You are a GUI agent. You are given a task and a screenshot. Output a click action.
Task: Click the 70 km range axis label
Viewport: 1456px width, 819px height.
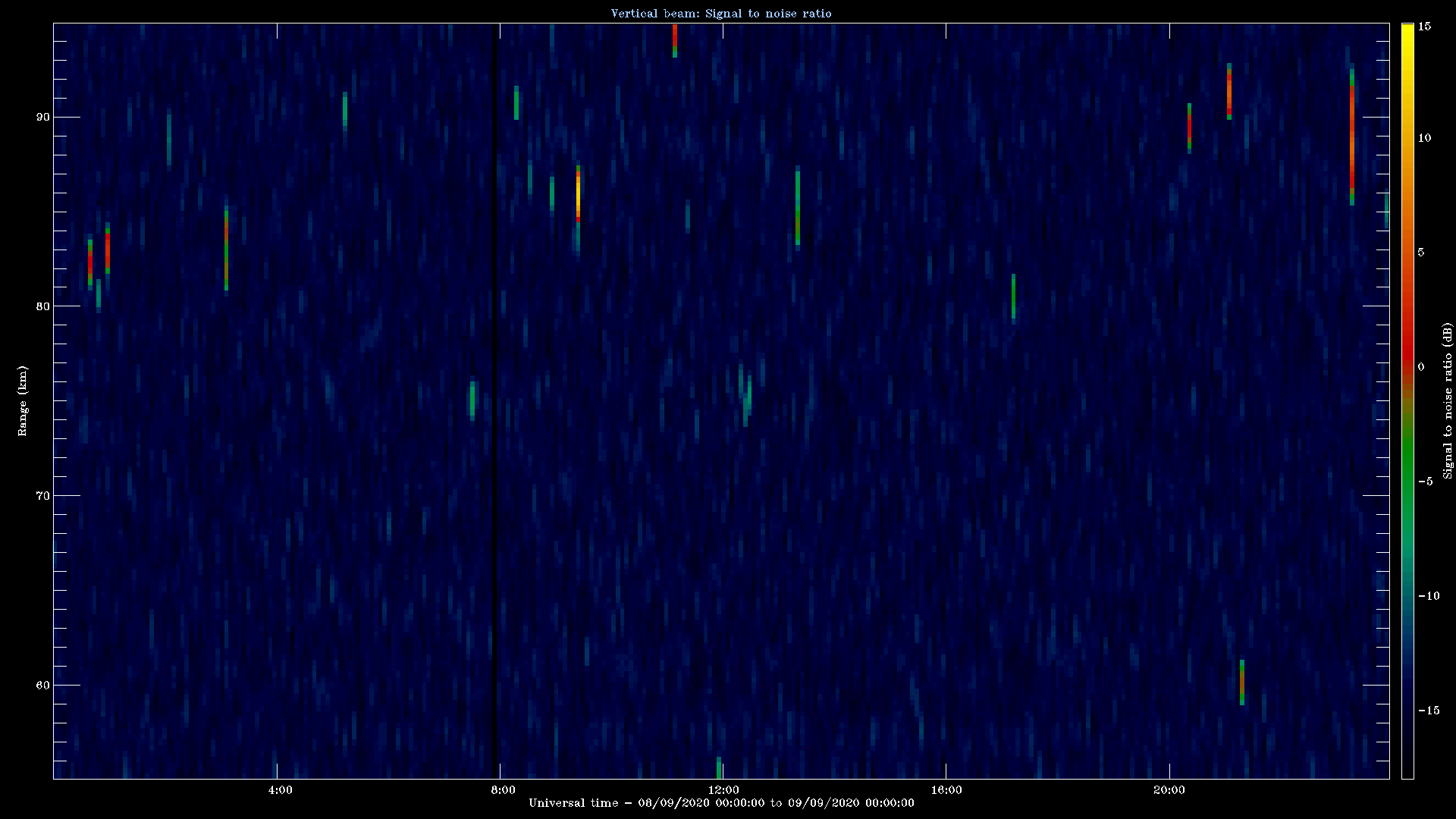pos(43,496)
